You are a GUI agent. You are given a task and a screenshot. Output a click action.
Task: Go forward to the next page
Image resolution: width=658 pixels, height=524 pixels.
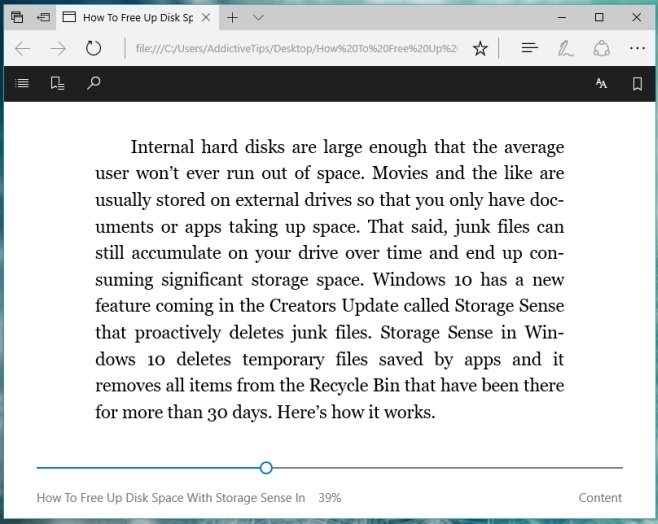coord(58,49)
